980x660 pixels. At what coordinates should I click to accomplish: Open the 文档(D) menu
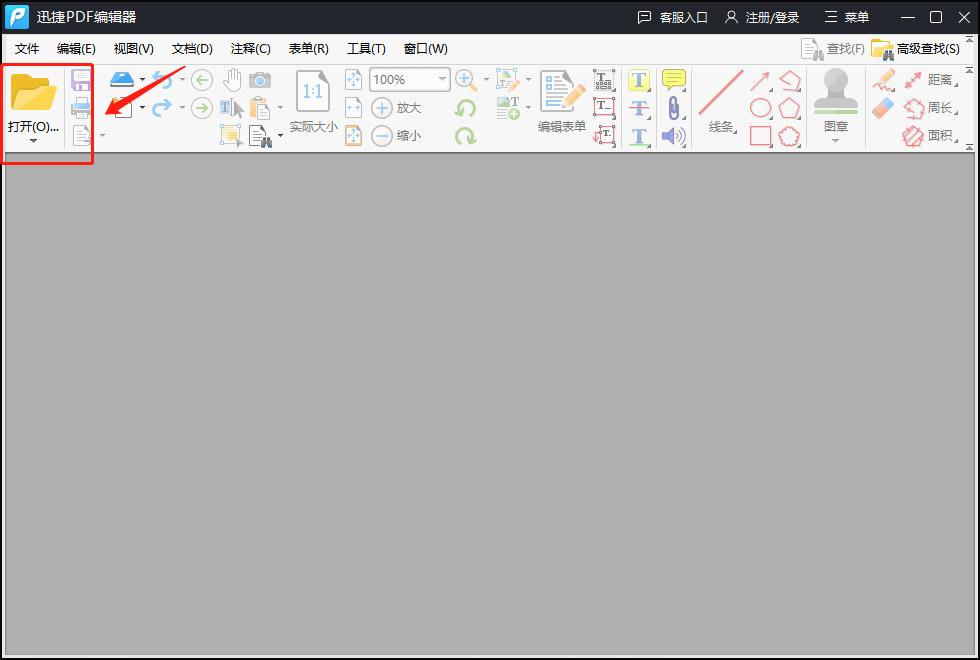(x=192, y=48)
